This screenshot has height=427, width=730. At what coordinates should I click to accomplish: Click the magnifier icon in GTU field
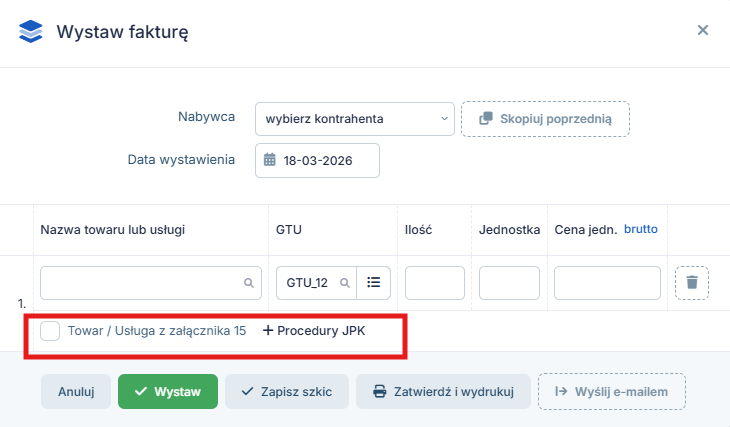coord(344,283)
